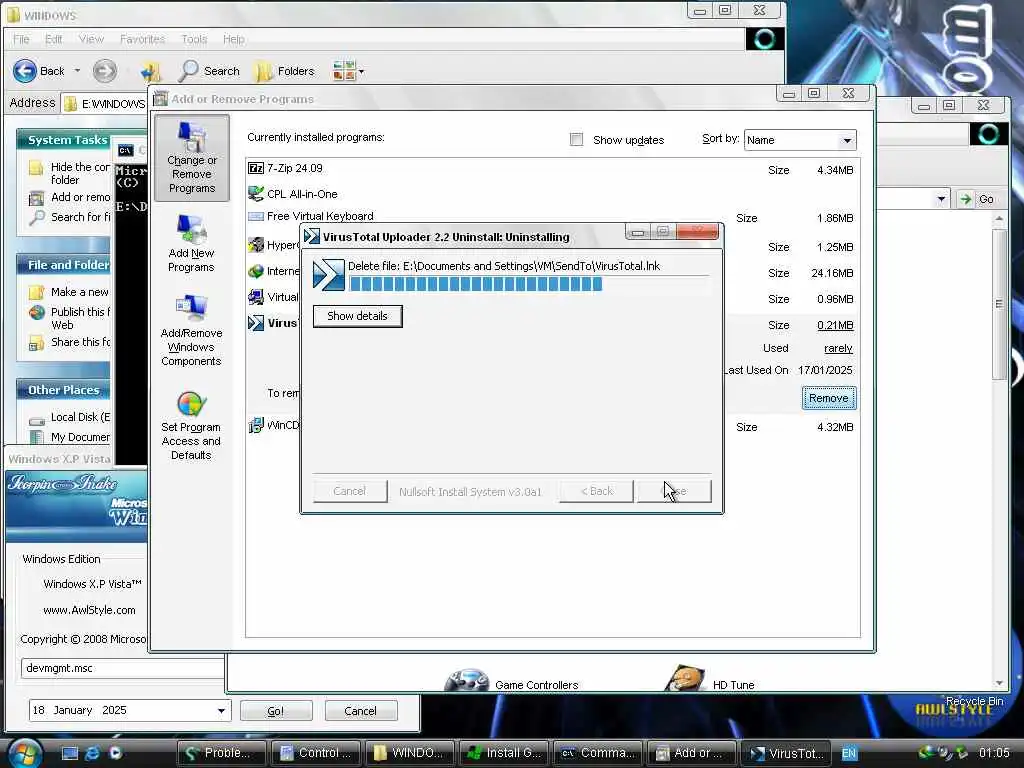
Task: Click the EN language indicator in tray
Action: (848, 753)
